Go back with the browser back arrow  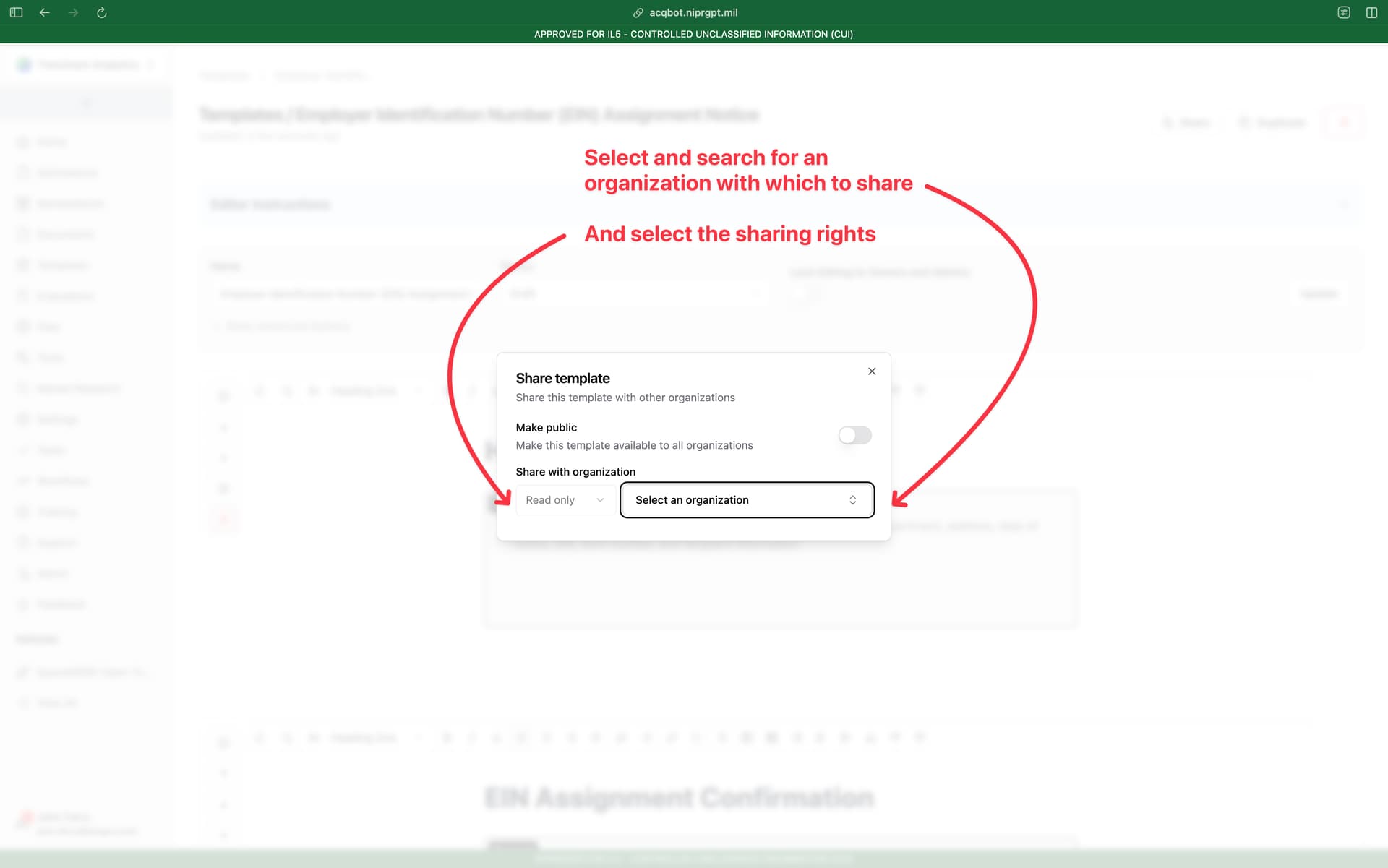tap(45, 12)
